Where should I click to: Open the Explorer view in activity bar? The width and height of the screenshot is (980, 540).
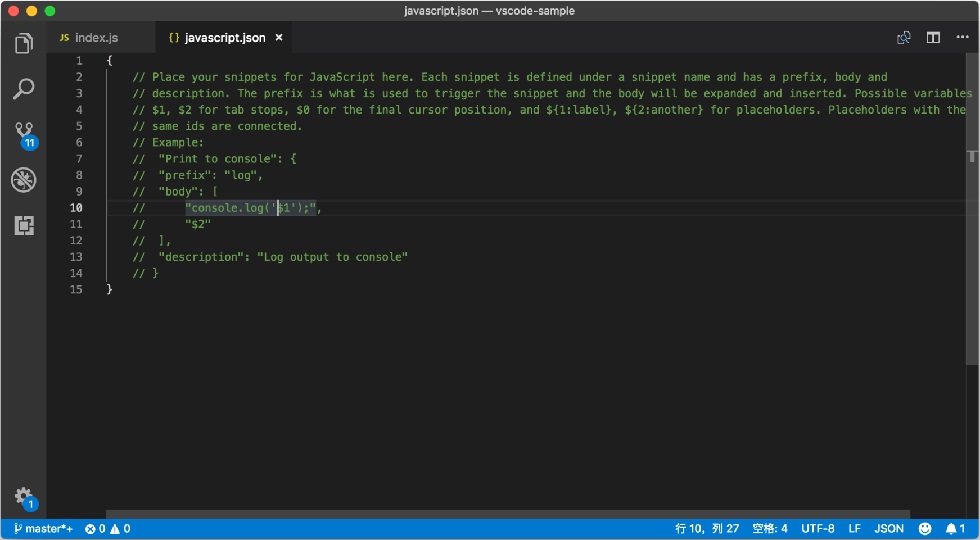click(x=24, y=43)
